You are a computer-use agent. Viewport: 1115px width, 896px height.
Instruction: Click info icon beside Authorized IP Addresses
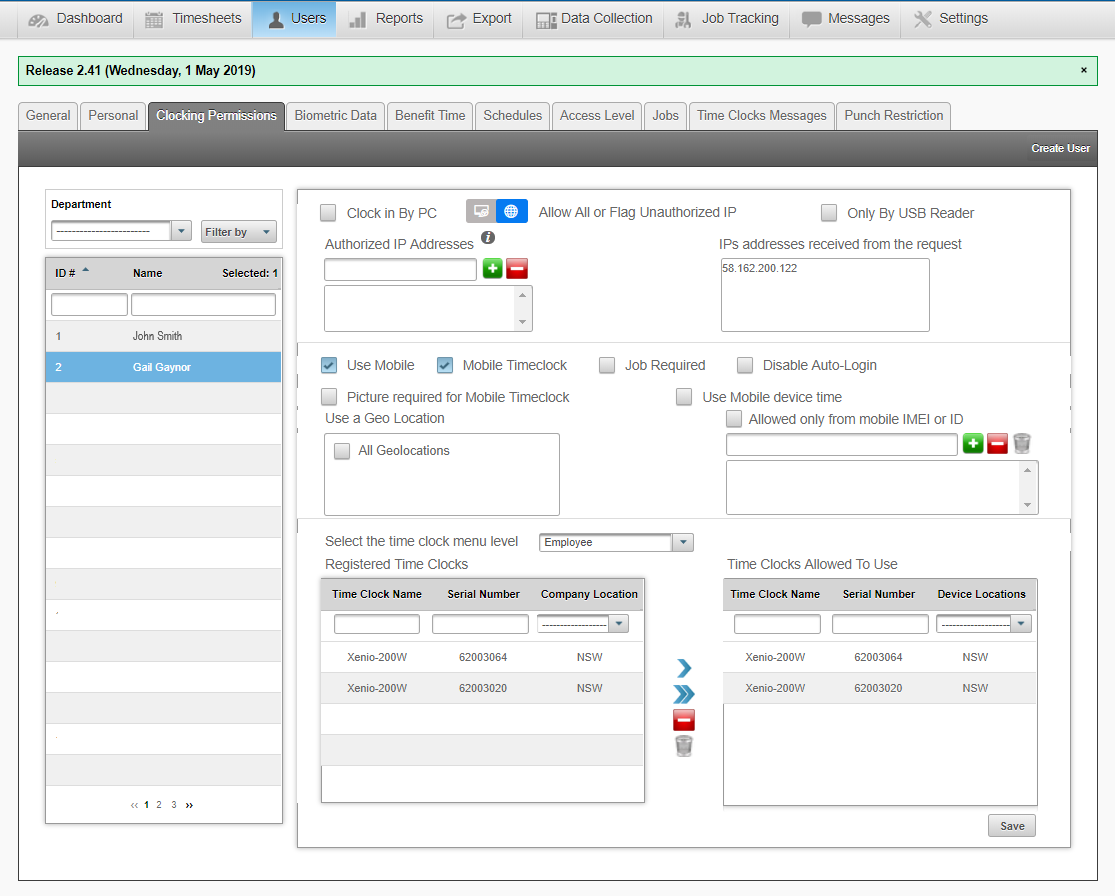tap(488, 238)
